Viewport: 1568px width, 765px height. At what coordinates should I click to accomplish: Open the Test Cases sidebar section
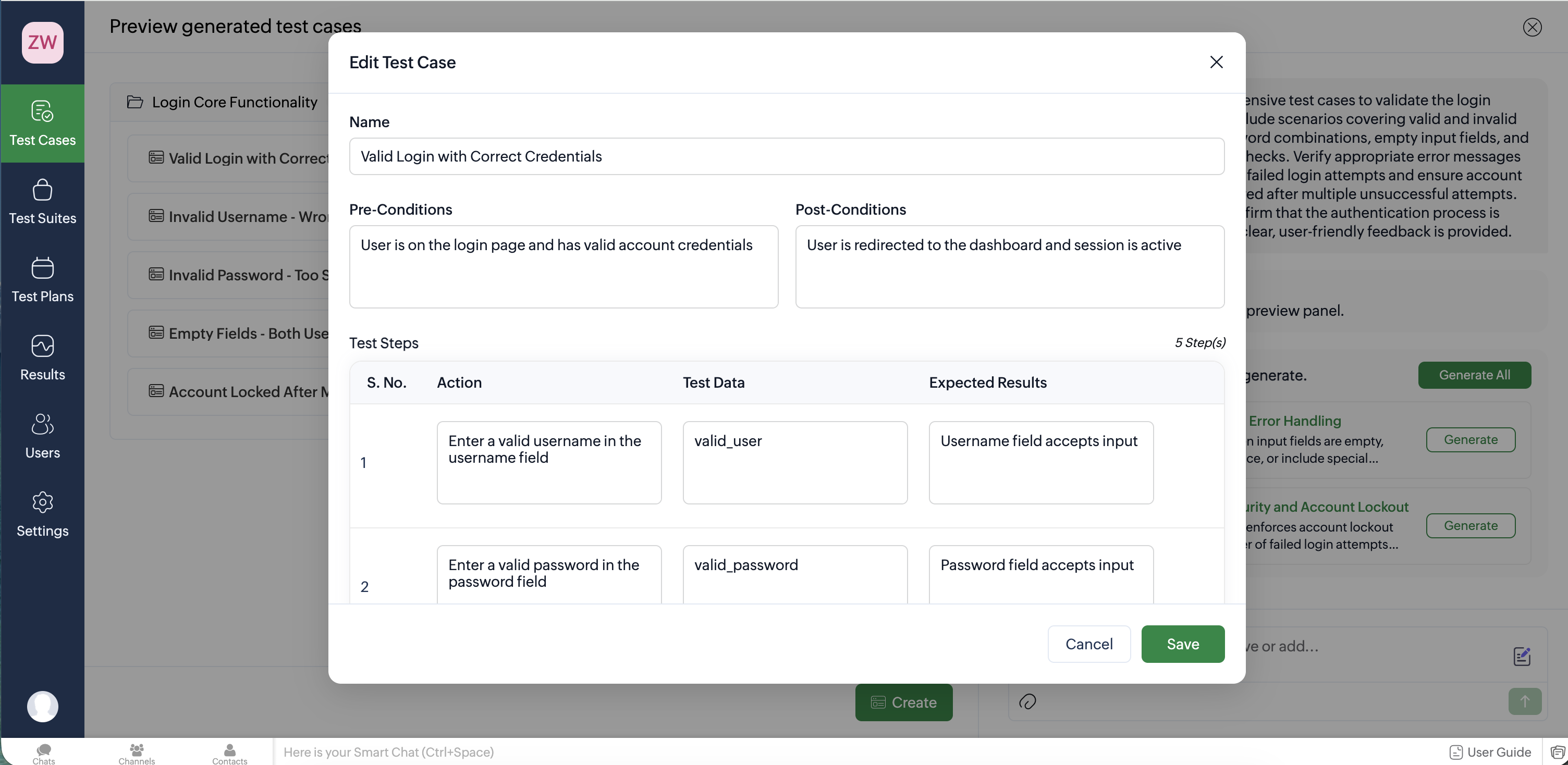43,124
